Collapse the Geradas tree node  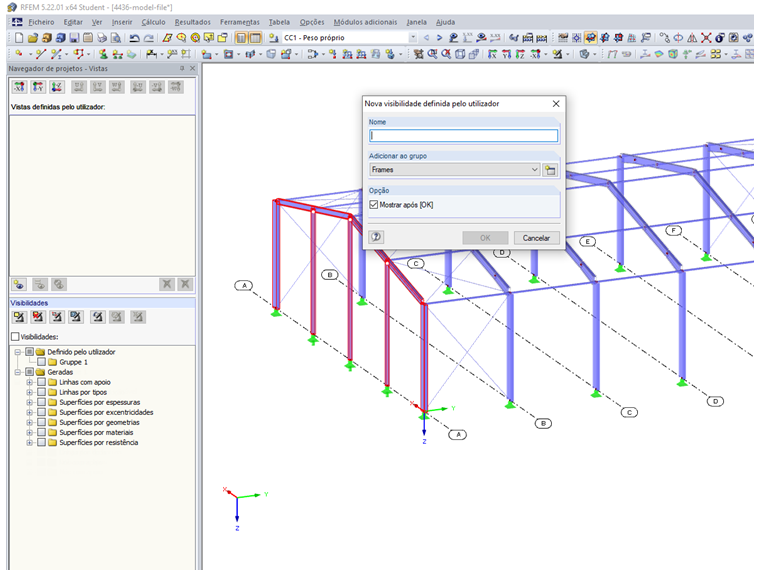tap(18, 372)
